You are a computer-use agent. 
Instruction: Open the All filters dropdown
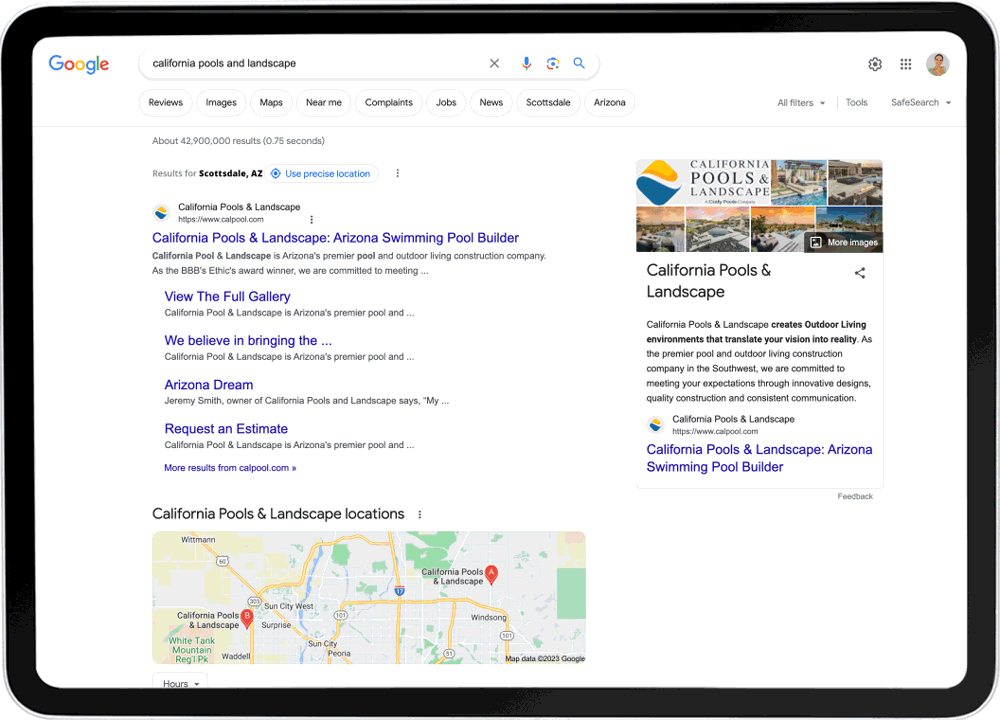800,103
